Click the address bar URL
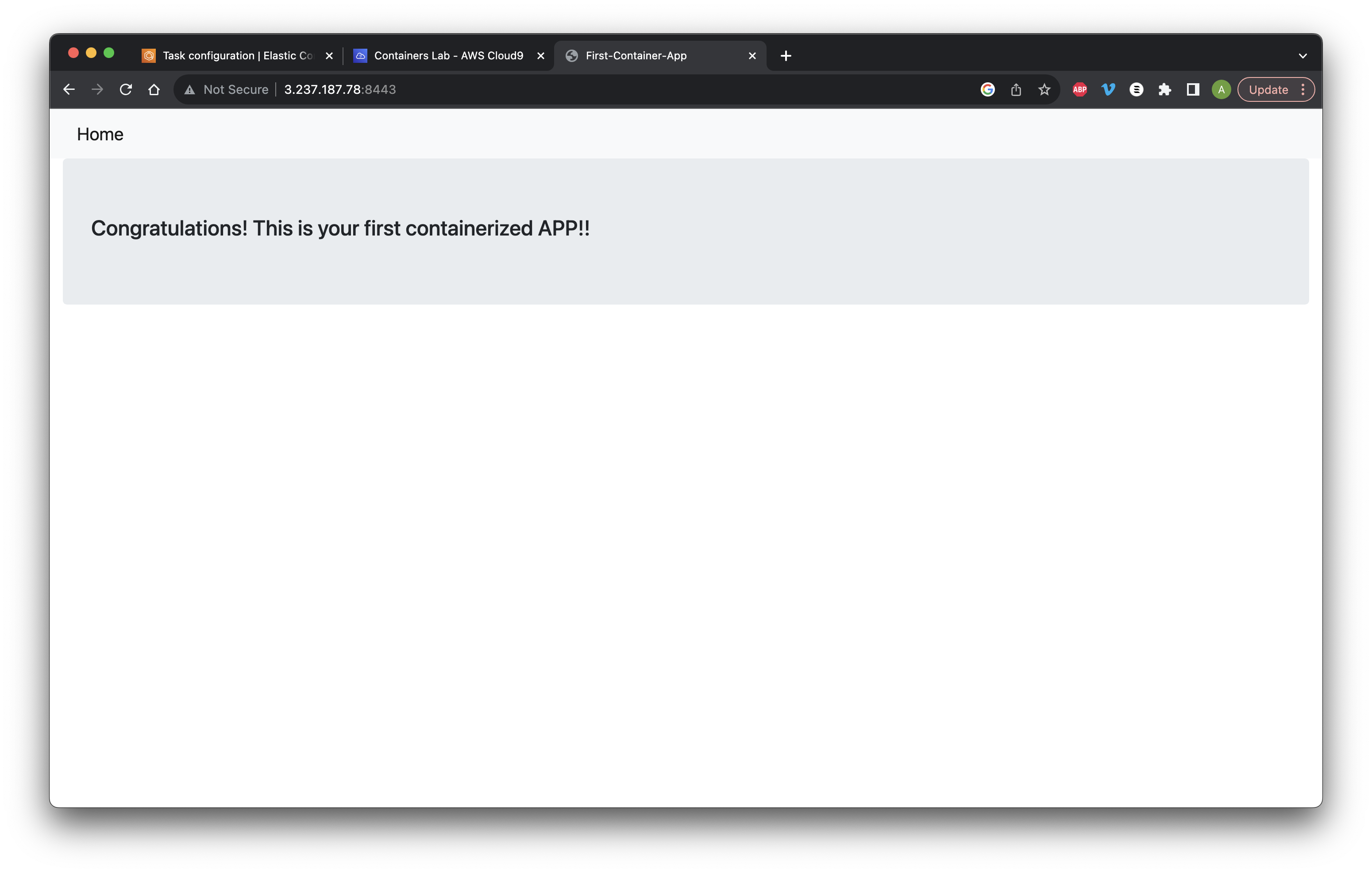 click(x=339, y=89)
